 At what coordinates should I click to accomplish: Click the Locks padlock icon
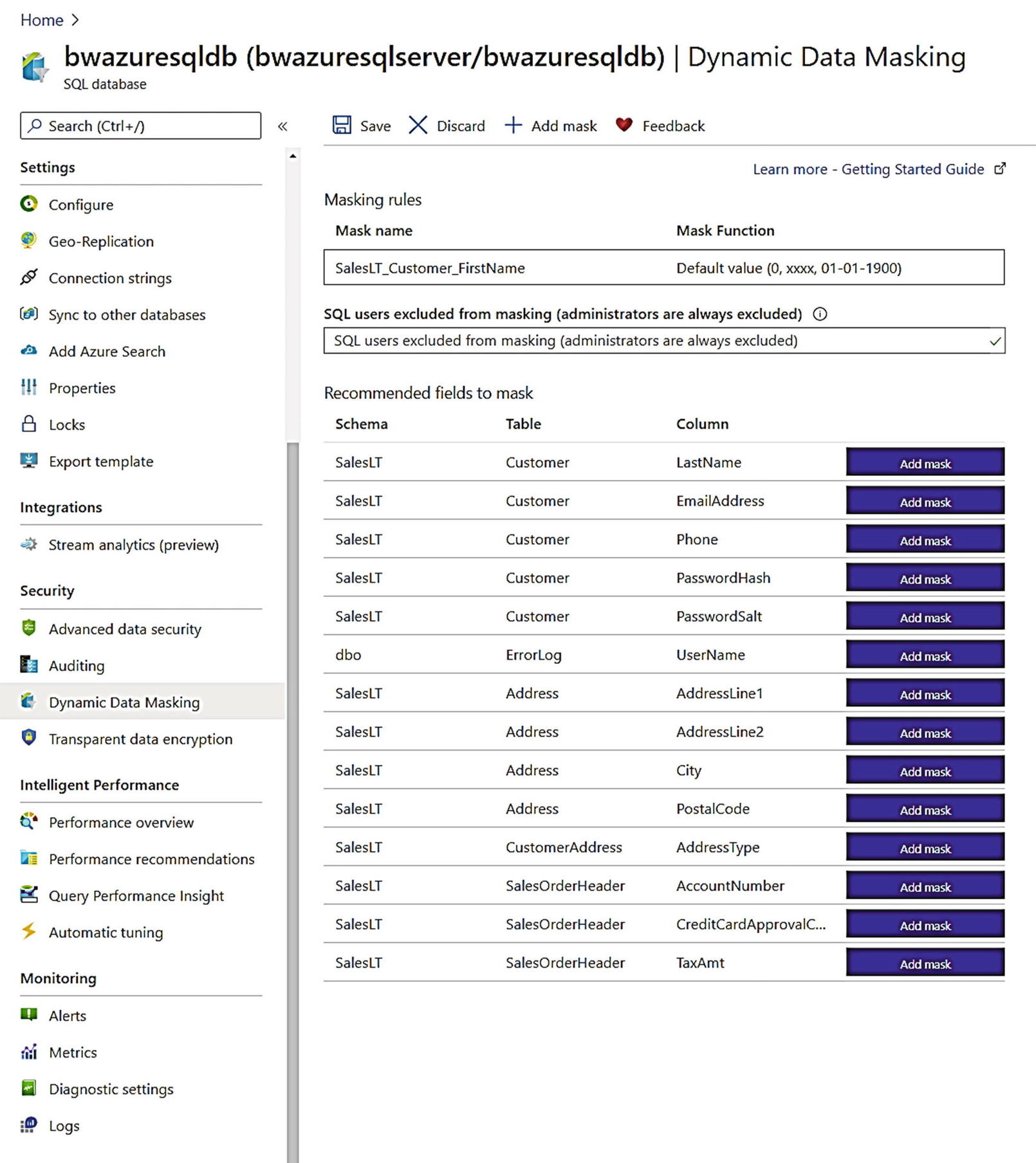29,423
